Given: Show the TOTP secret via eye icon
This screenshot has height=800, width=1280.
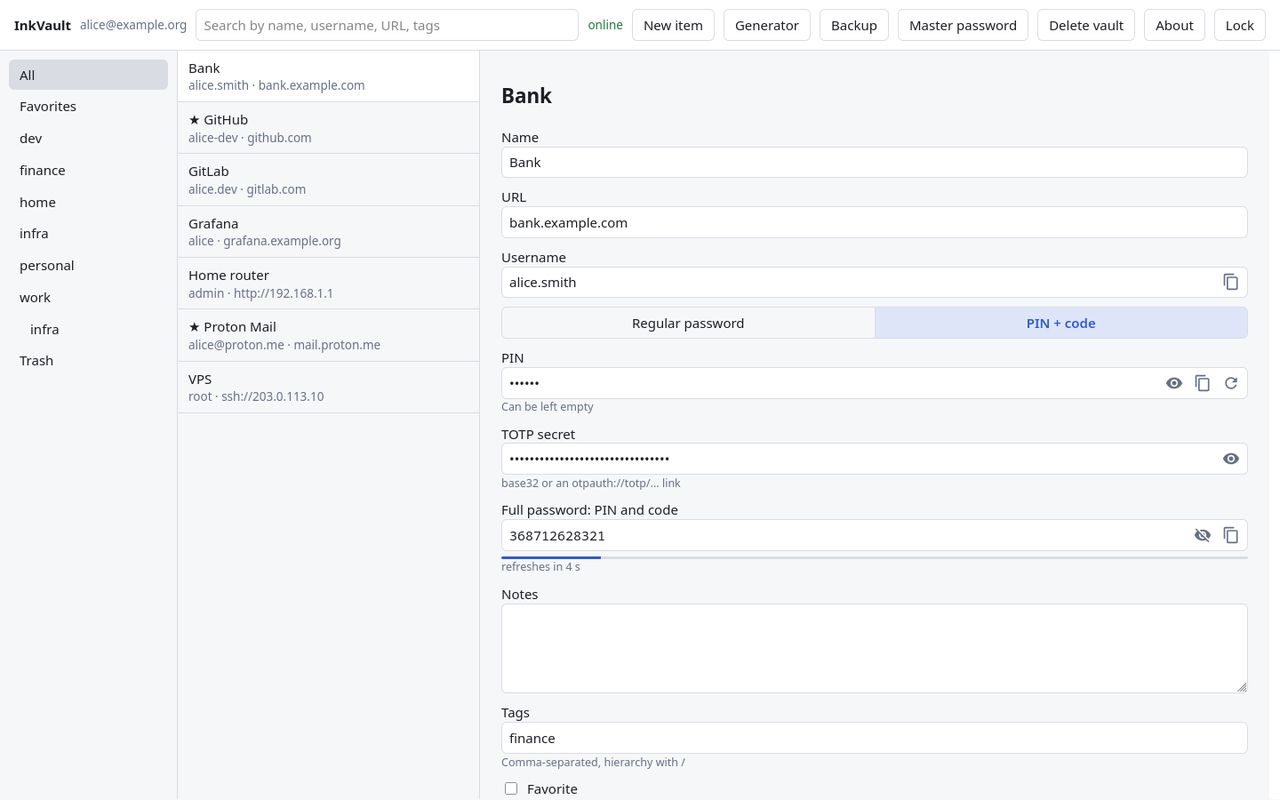Looking at the screenshot, I should click(x=1231, y=458).
